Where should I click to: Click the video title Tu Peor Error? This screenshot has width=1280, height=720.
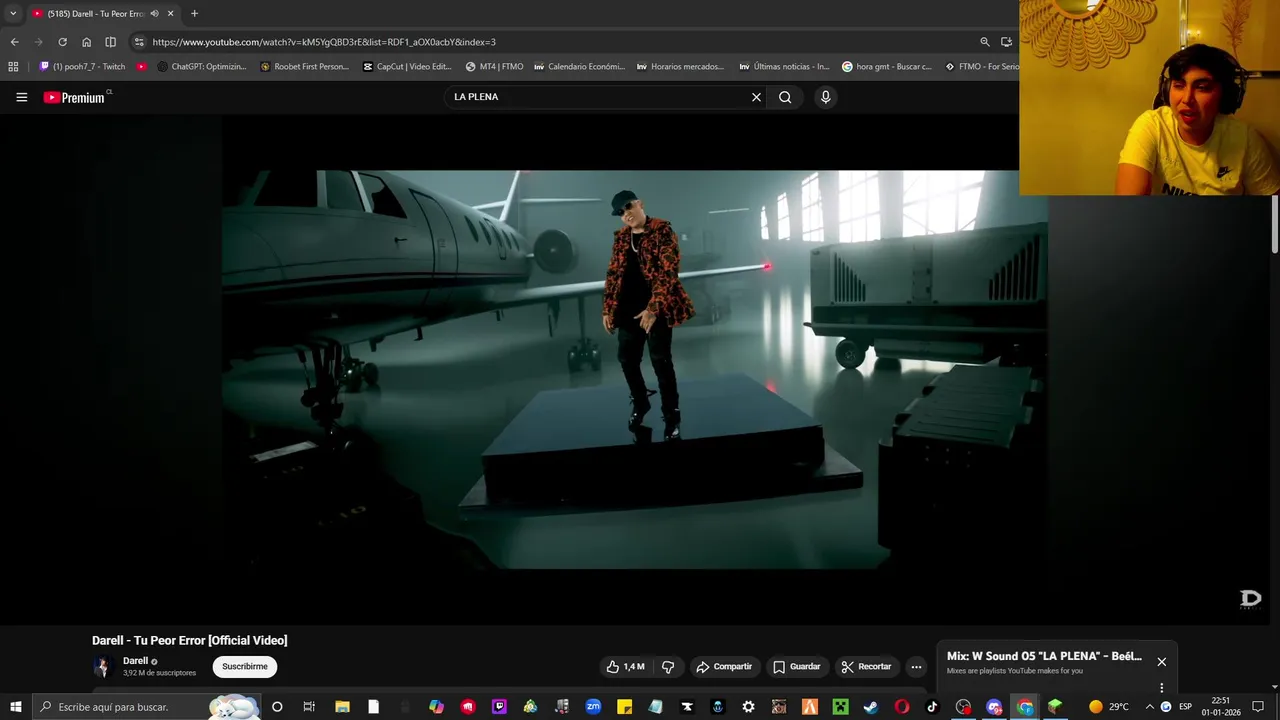tap(189, 640)
